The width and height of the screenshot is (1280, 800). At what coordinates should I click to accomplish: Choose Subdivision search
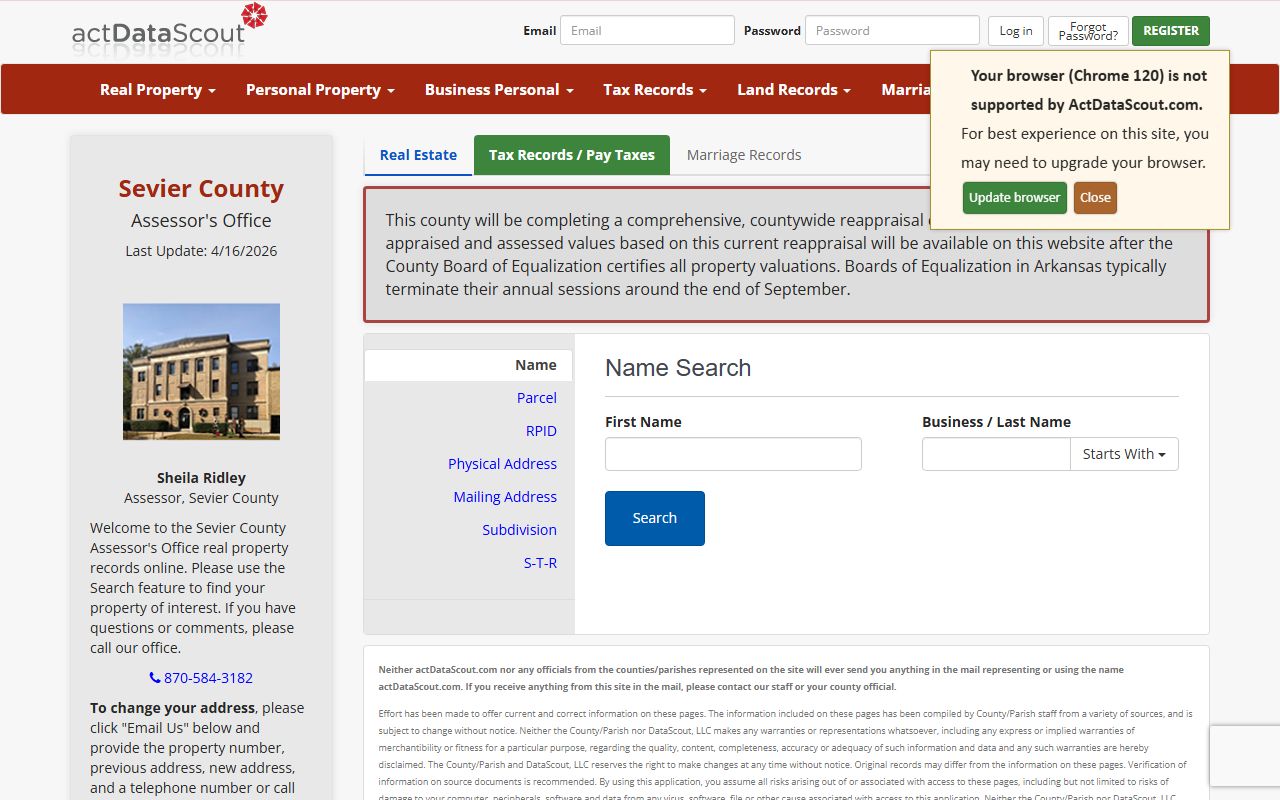click(519, 530)
